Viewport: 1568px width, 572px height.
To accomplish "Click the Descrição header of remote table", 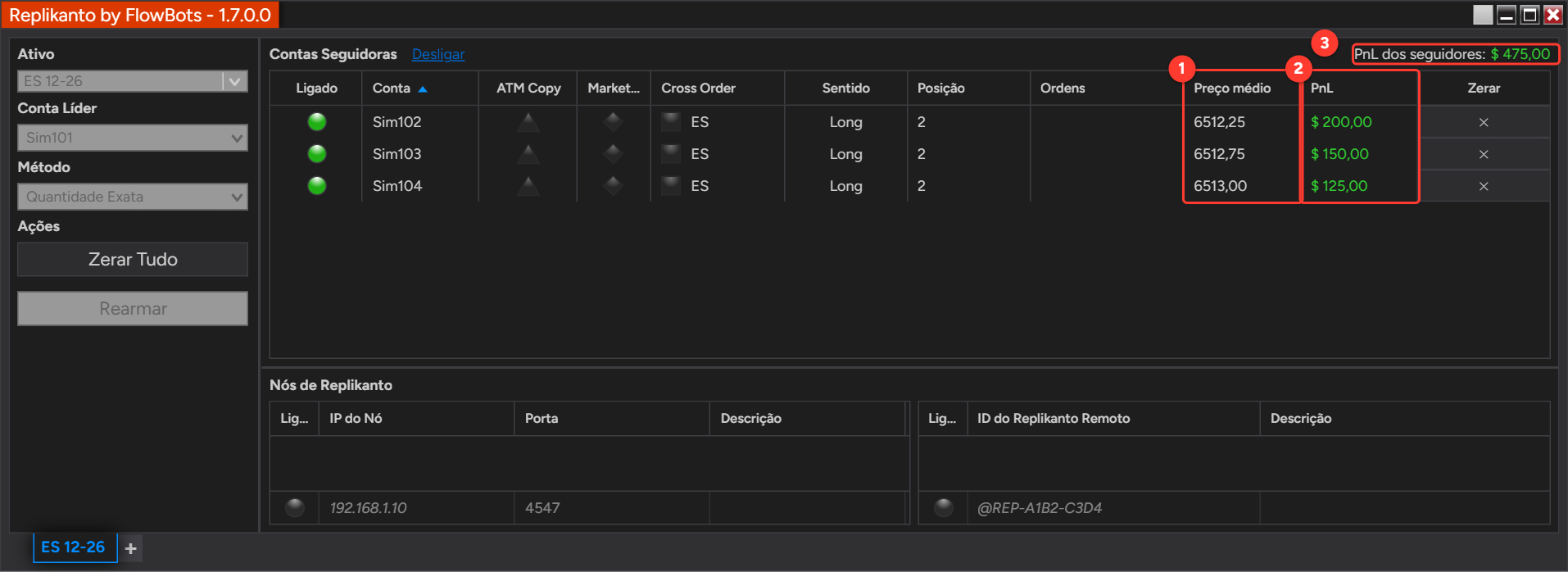I will 1404,419.
